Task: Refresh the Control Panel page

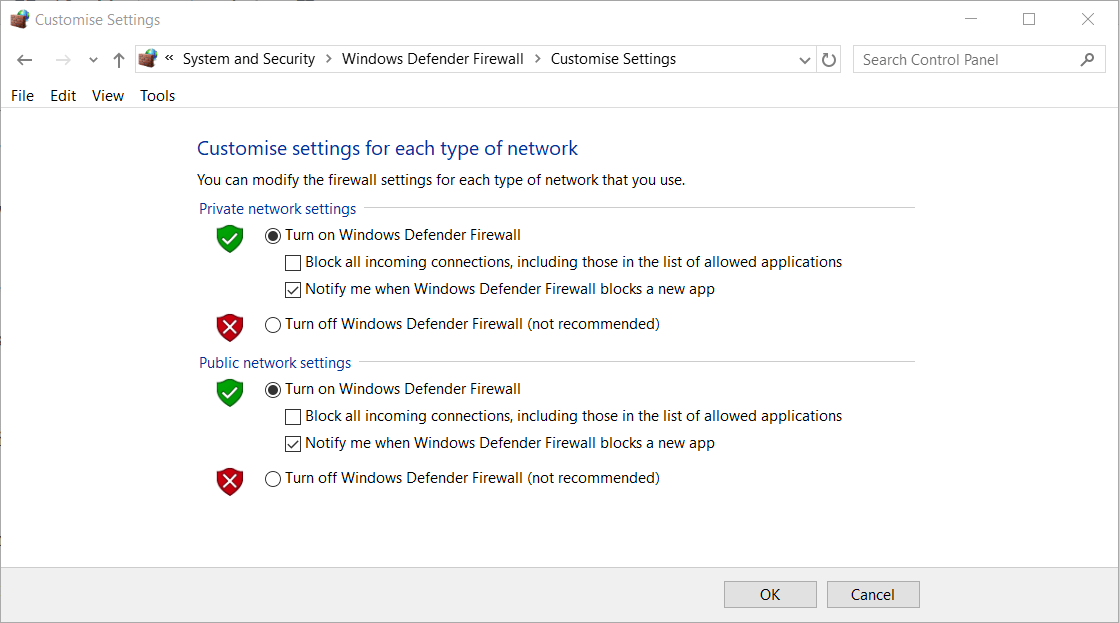Action: coord(829,60)
